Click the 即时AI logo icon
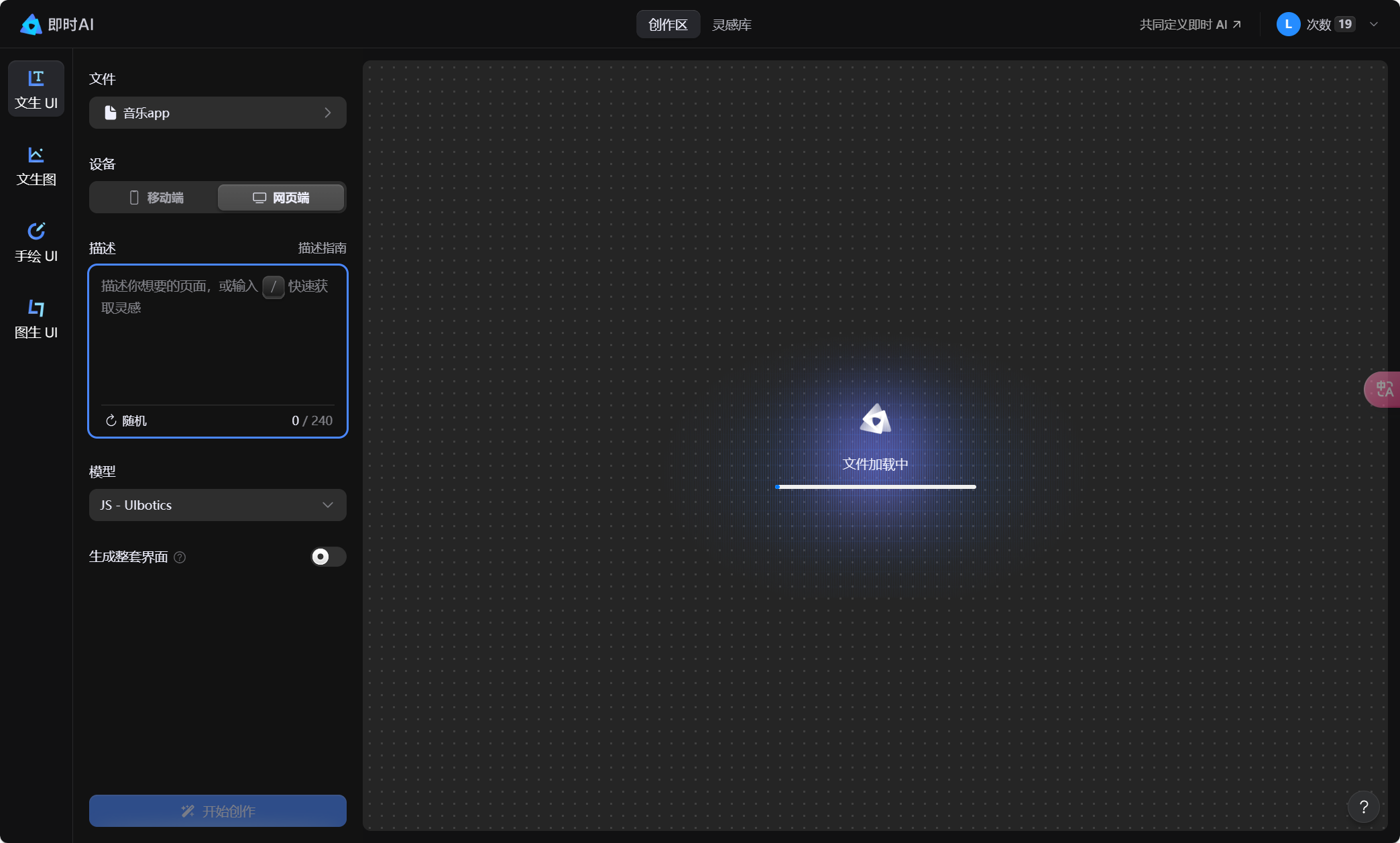The image size is (1400, 843). coord(31,25)
